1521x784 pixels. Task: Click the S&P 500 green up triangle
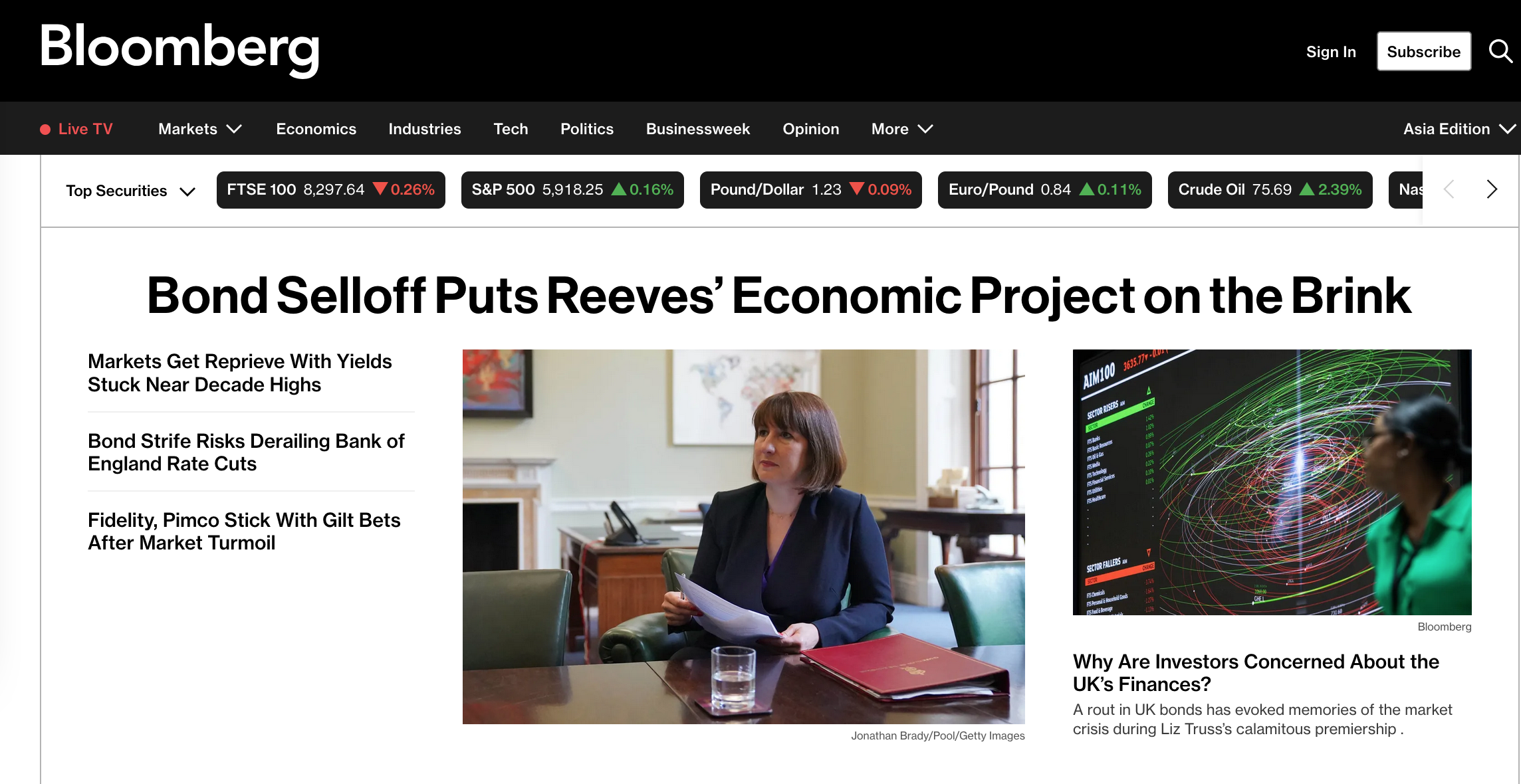[619, 189]
